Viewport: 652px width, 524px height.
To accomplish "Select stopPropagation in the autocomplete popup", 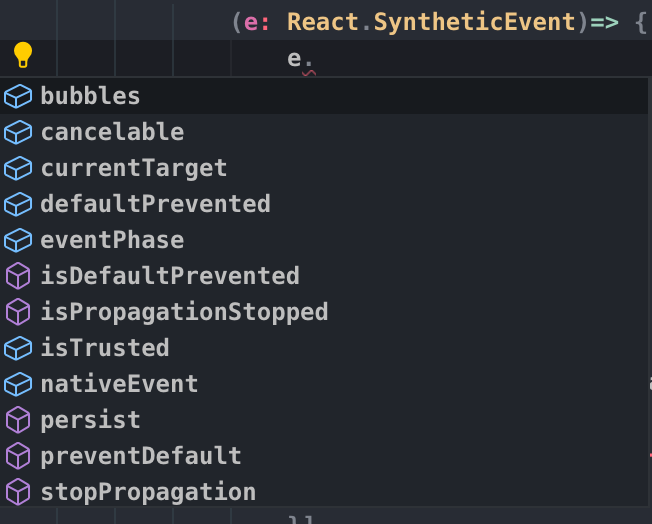I will point(148,492).
